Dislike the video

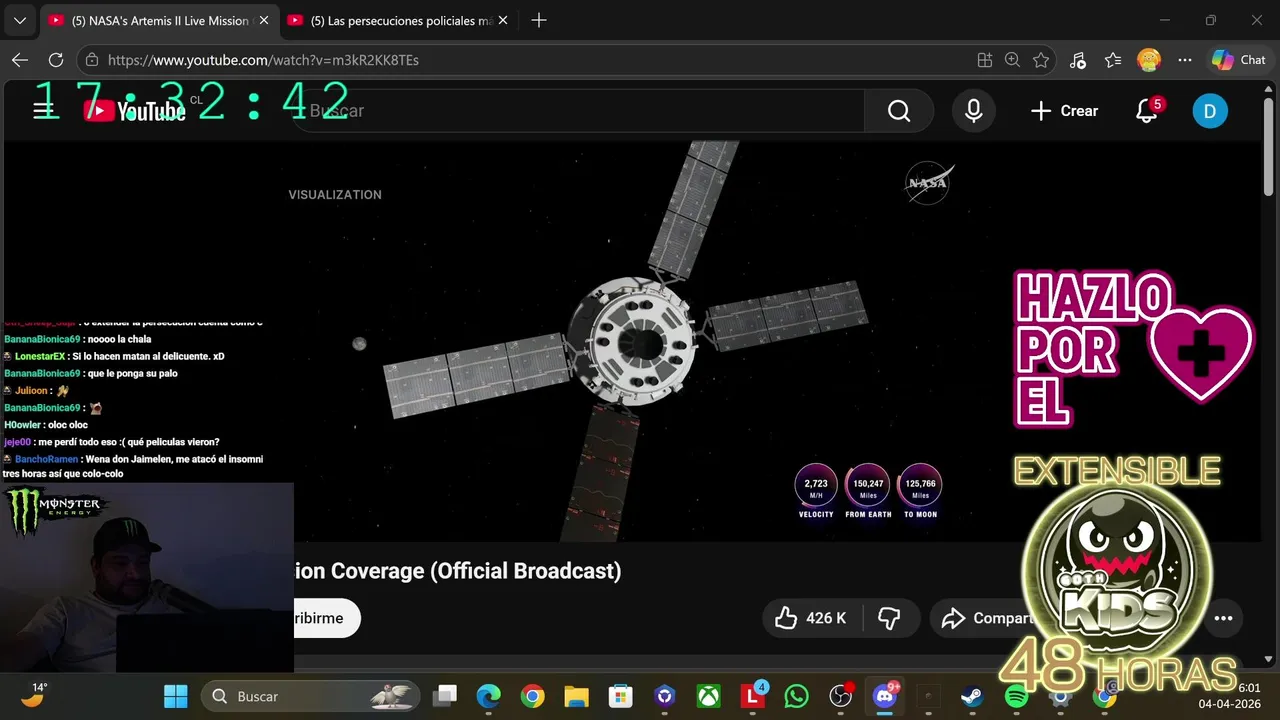889,618
